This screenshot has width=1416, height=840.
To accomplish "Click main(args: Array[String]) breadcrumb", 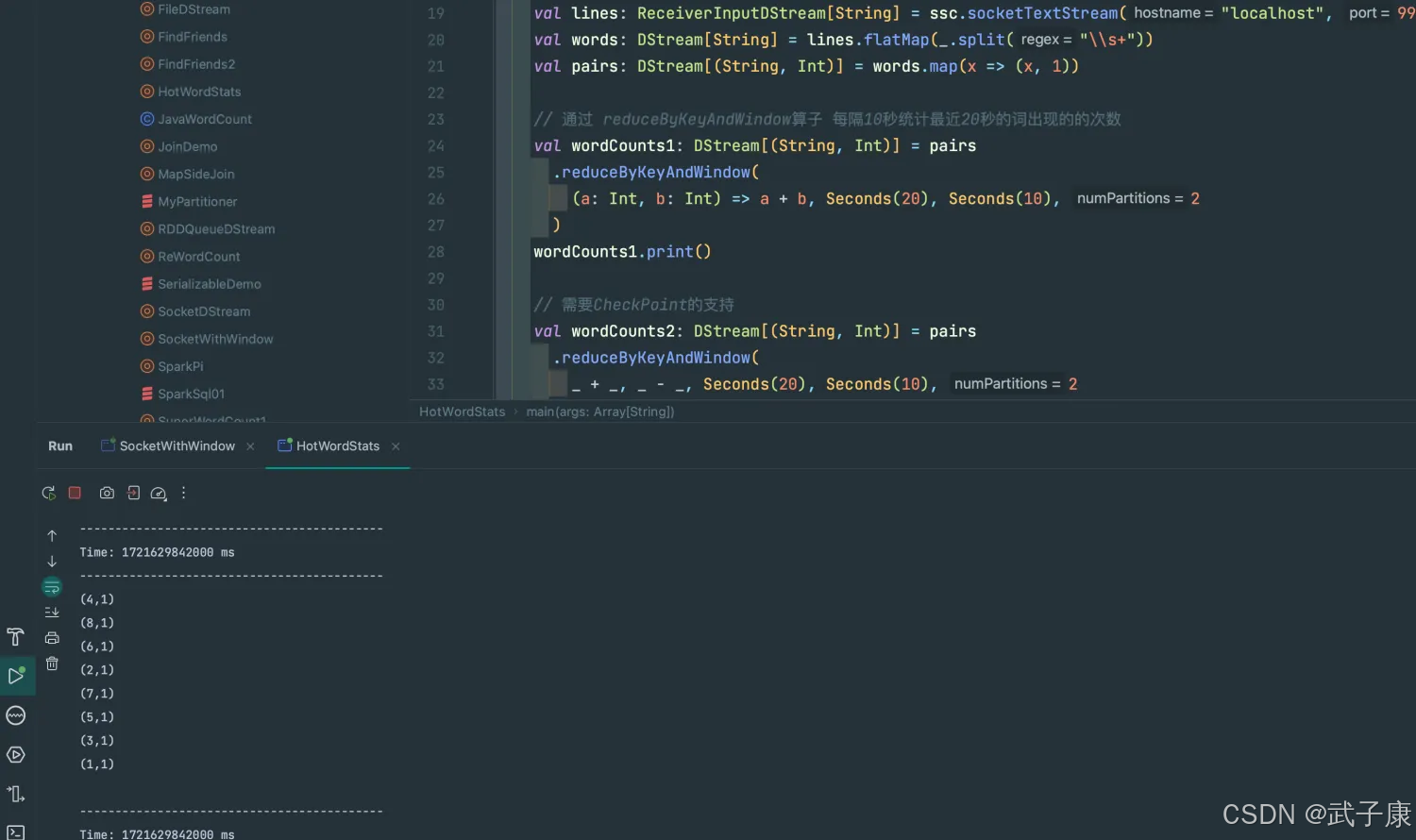I will [599, 412].
